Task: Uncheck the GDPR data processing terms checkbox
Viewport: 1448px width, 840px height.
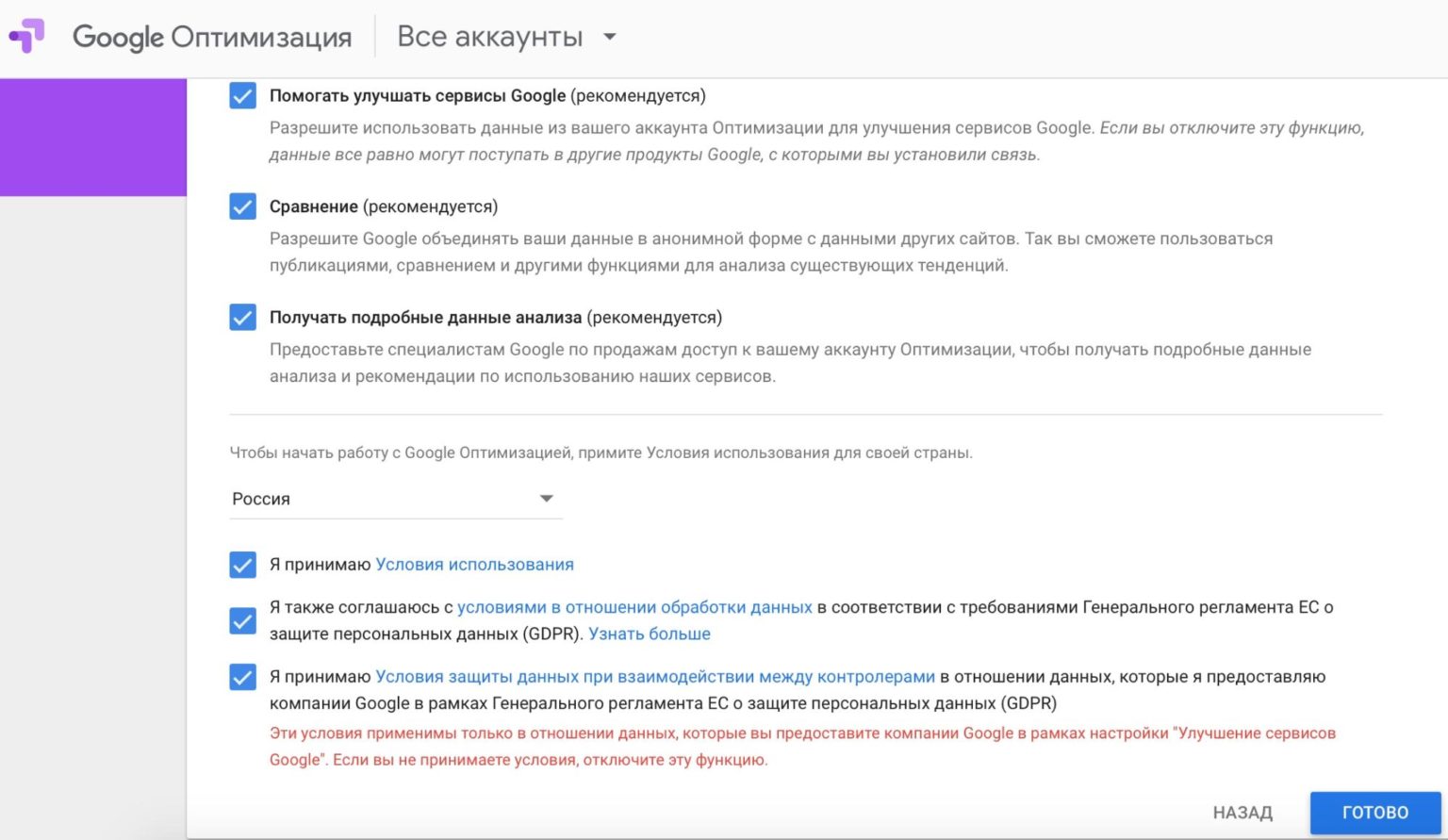Action: tap(242, 620)
